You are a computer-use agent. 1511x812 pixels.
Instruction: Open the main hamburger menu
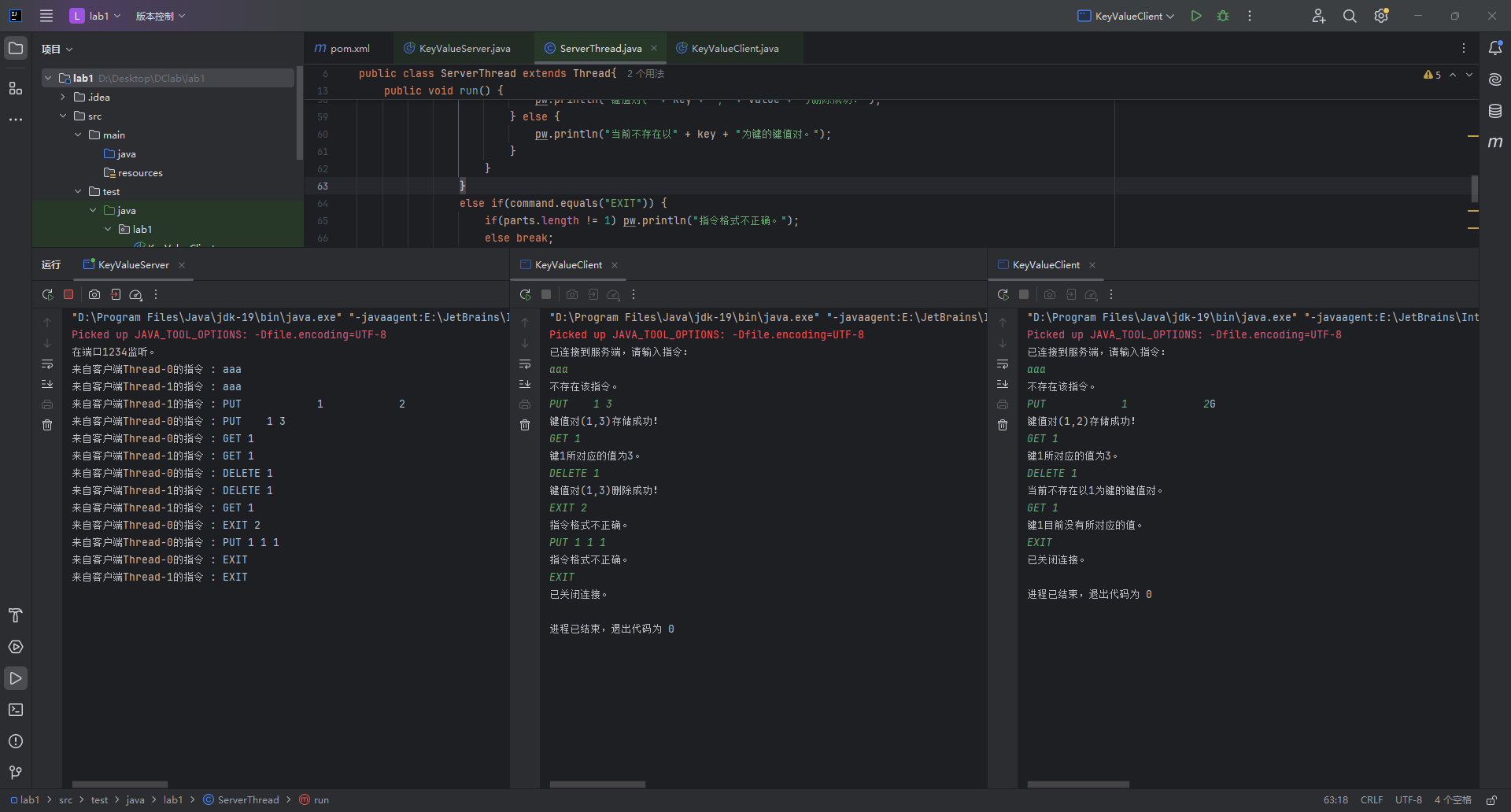coord(46,16)
